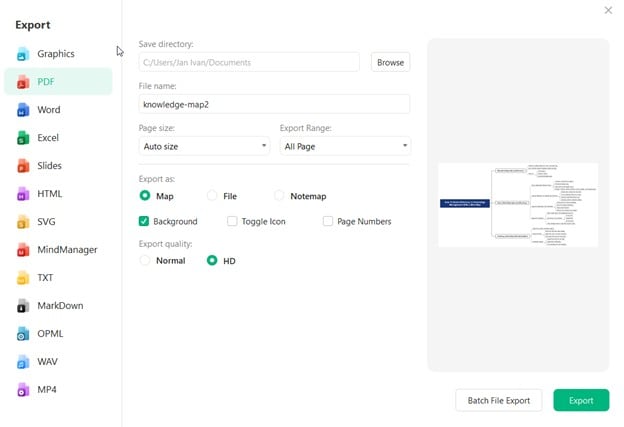This screenshot has width=624, height=427.
Task: Click the red MindManager format icon
Action: (23, 250)
